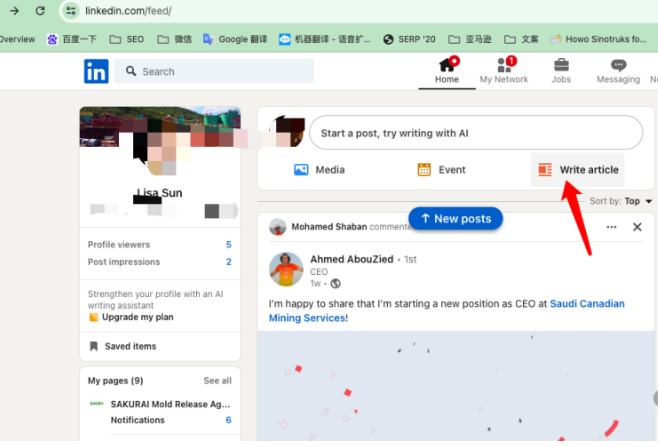Click Ahmed AbouZied name link

352,259
